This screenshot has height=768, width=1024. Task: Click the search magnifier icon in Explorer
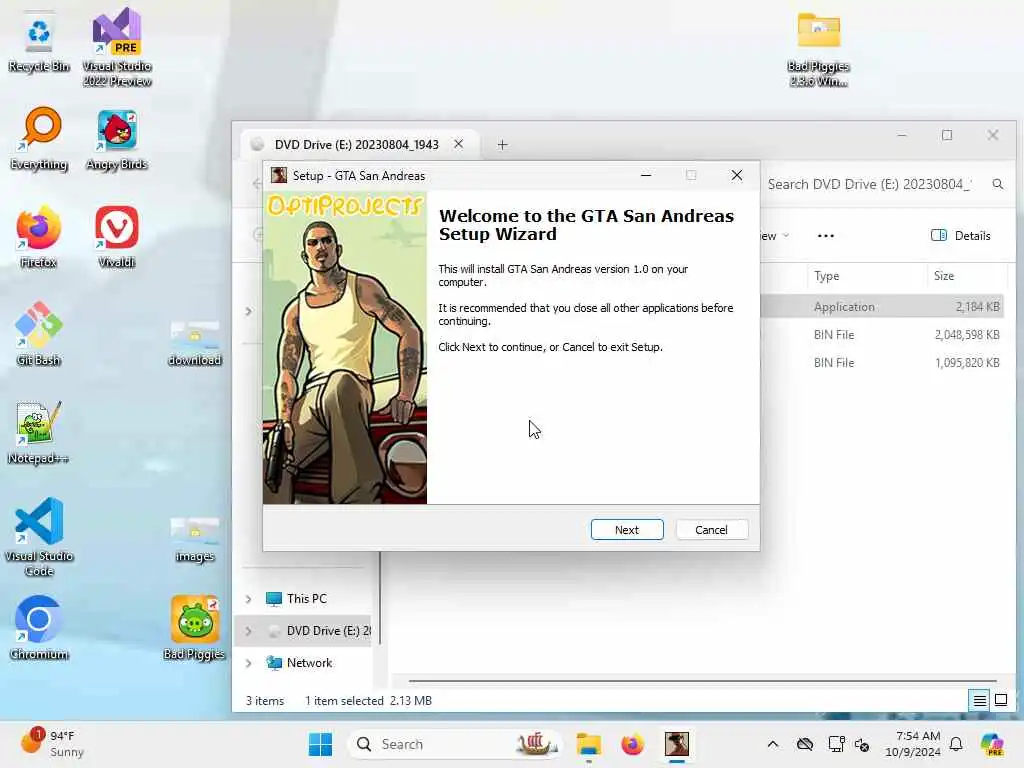pos(998,184)
